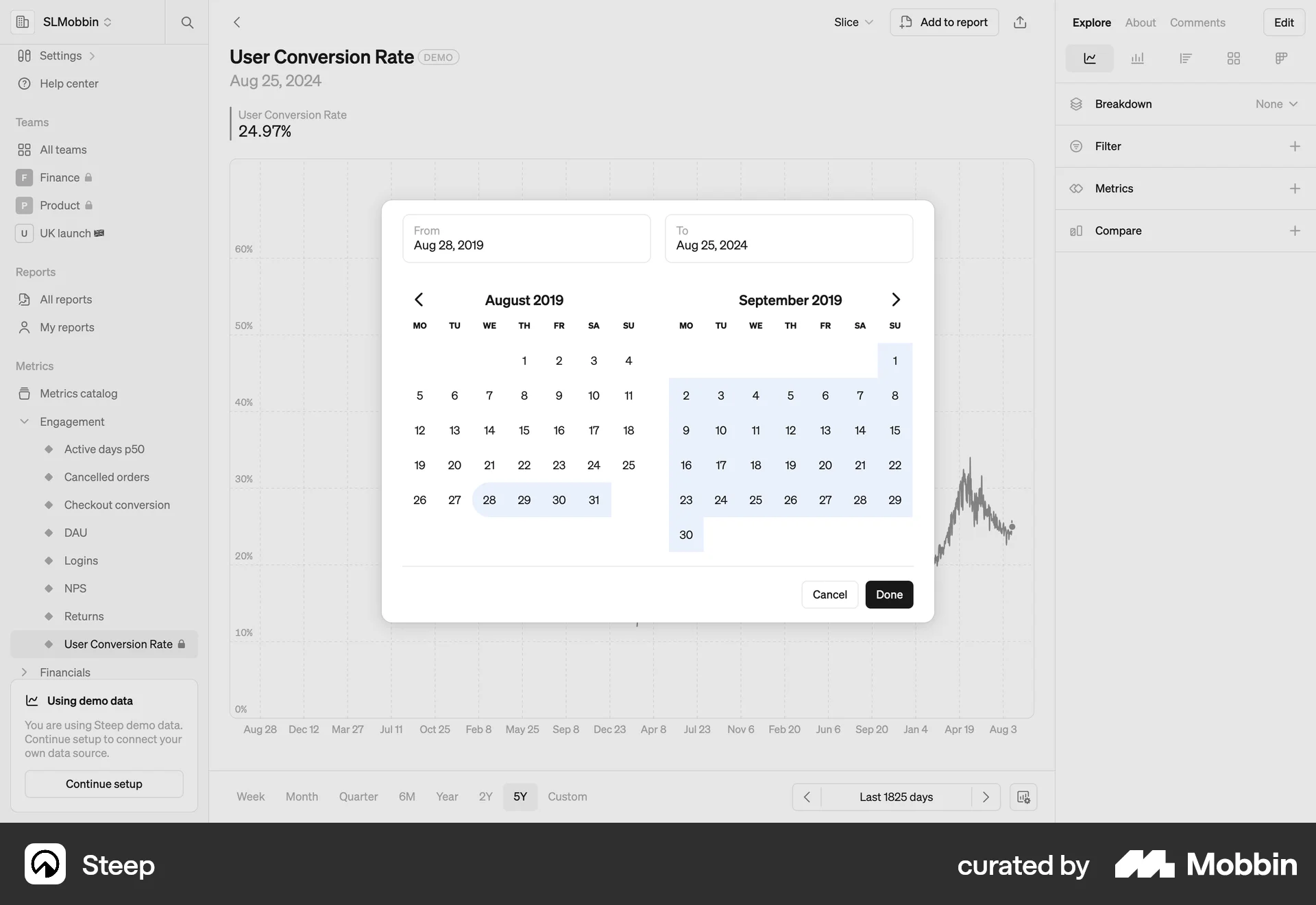Open the table view icon

point(1281,58)
